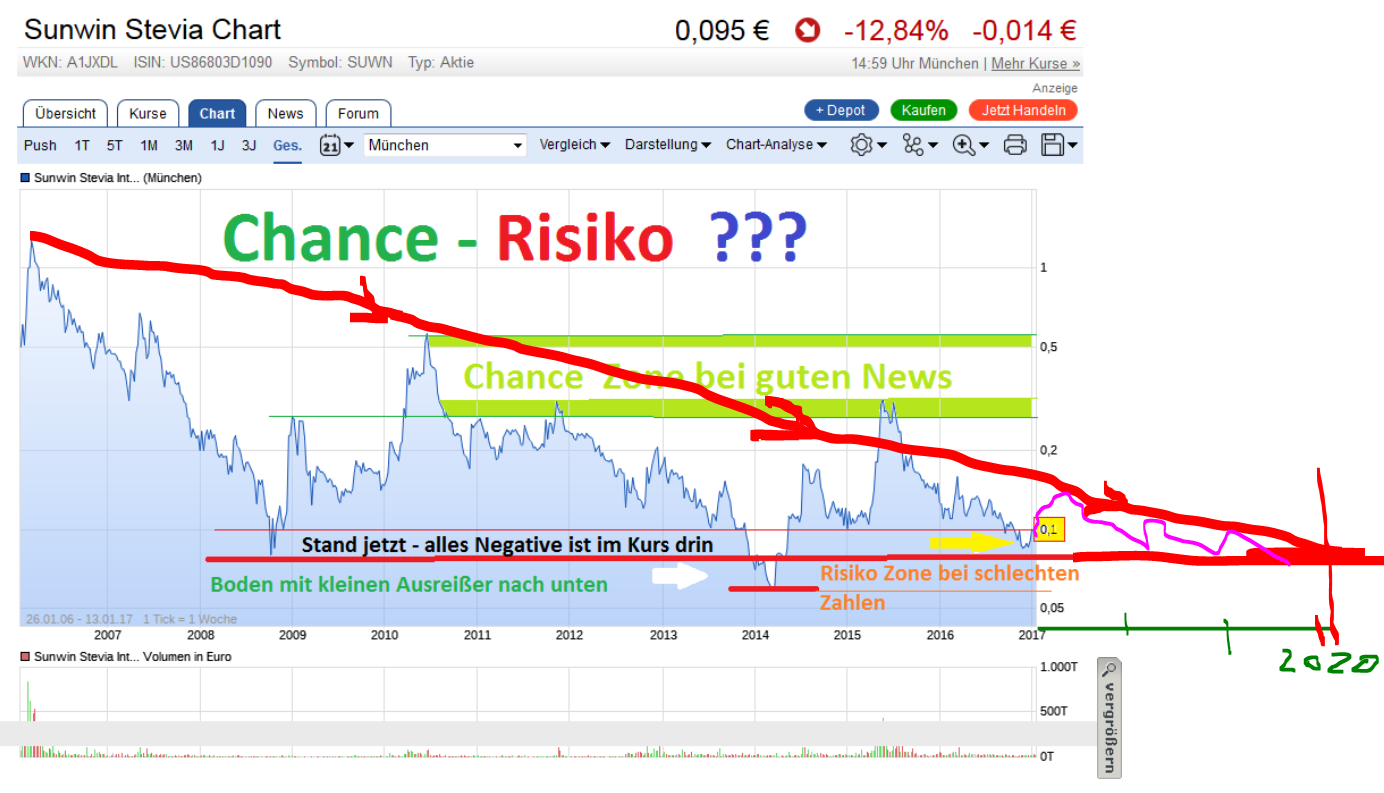Click the Symbol: SUWN text
The width and height of the screenshot is (1384, 793).
pyautogui.click(x=340, y=62)
